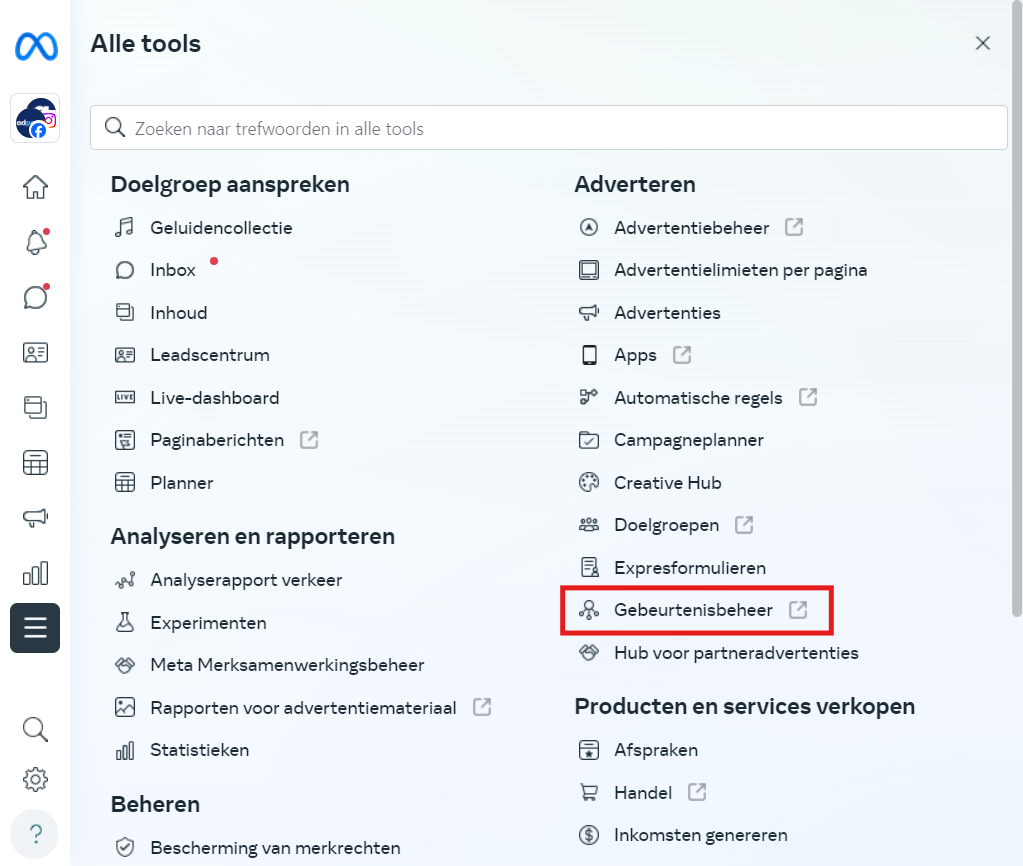Open Creative Hub
Screen dimensions: 1023x866
pyautogui.click(x=667, y=483)
